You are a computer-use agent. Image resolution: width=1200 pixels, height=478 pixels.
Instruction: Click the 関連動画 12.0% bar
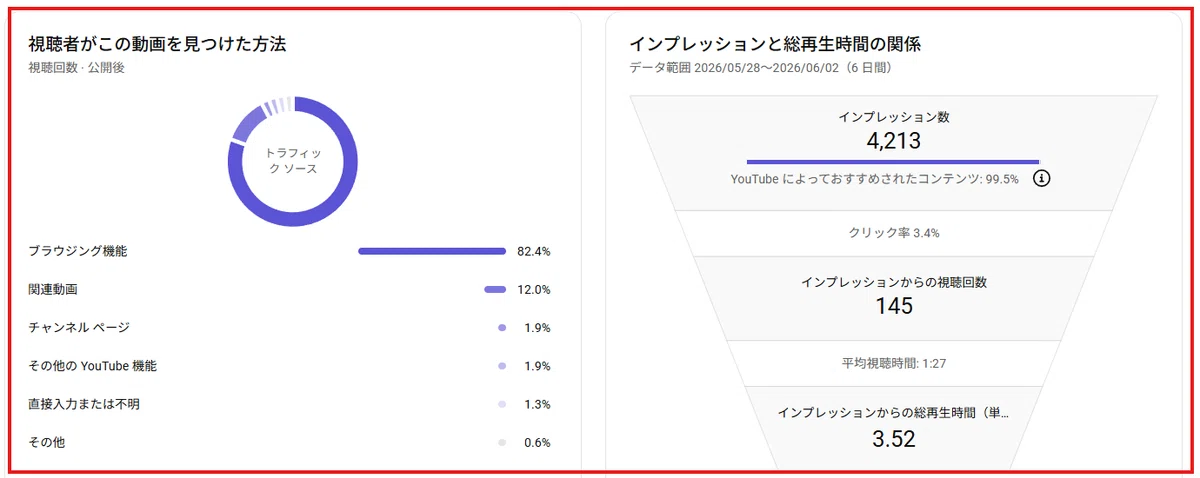click(x=495, y=289)
